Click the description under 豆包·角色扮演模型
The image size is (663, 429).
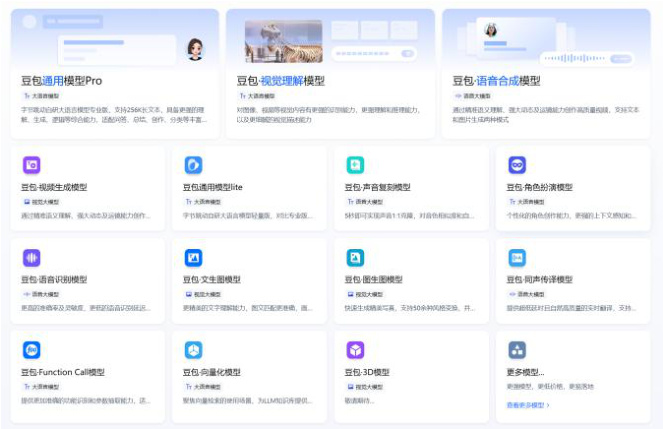tap(571, 216)
